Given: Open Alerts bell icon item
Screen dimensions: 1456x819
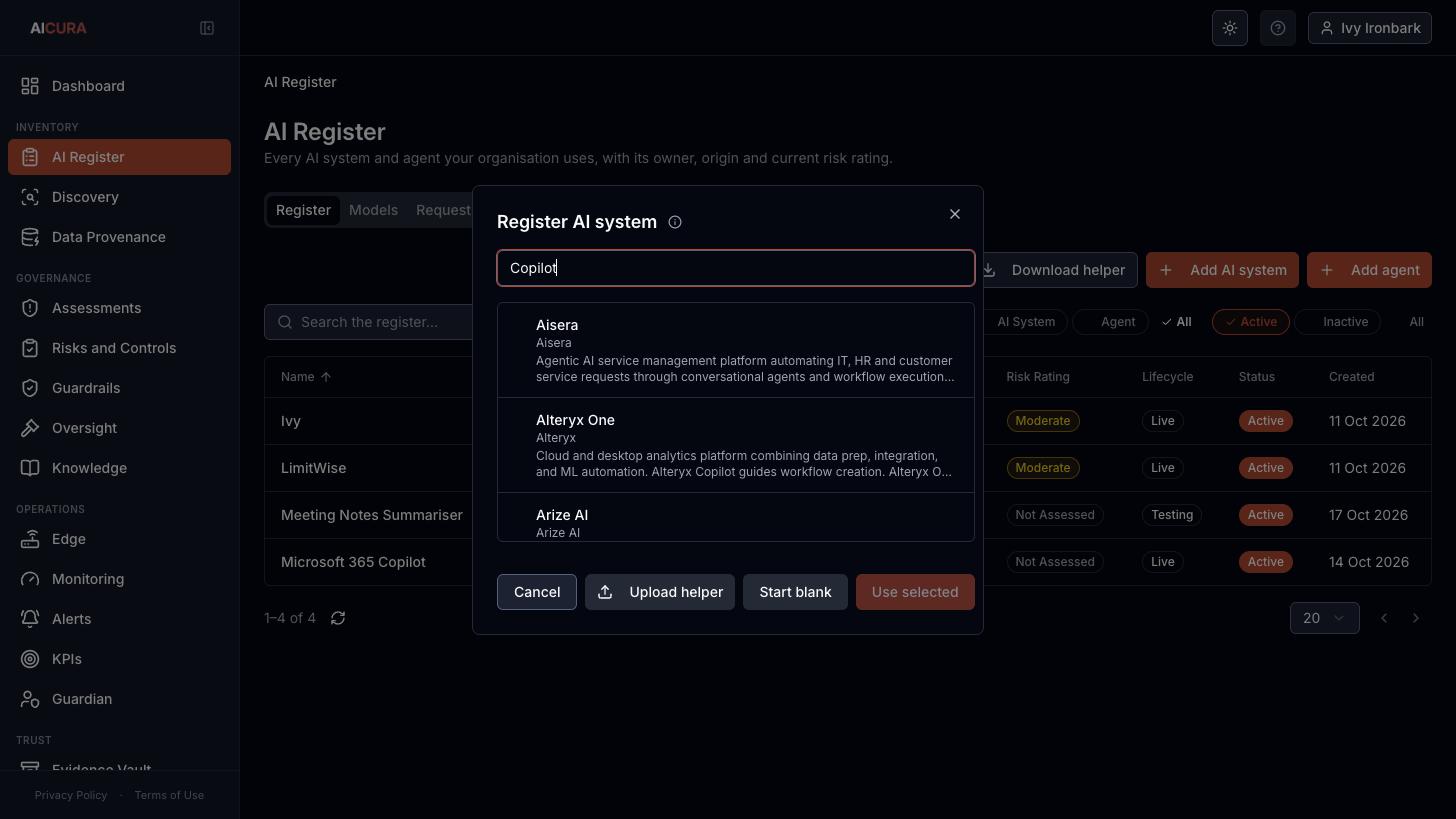Looking at the screenshot, I should pyautogui.click(x=119, y=619).
